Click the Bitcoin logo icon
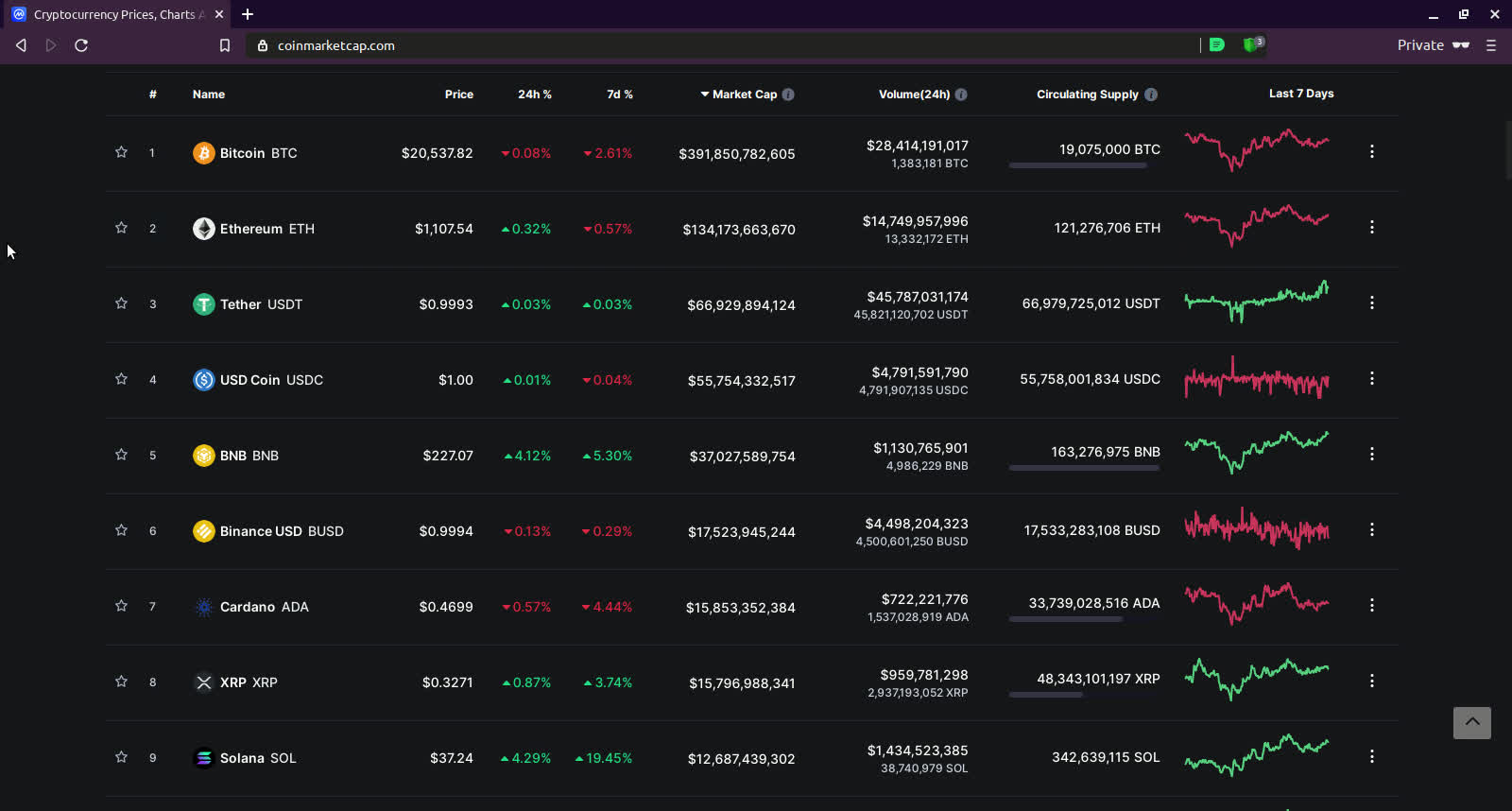The image size is (1512, 811). pos(204,153)
